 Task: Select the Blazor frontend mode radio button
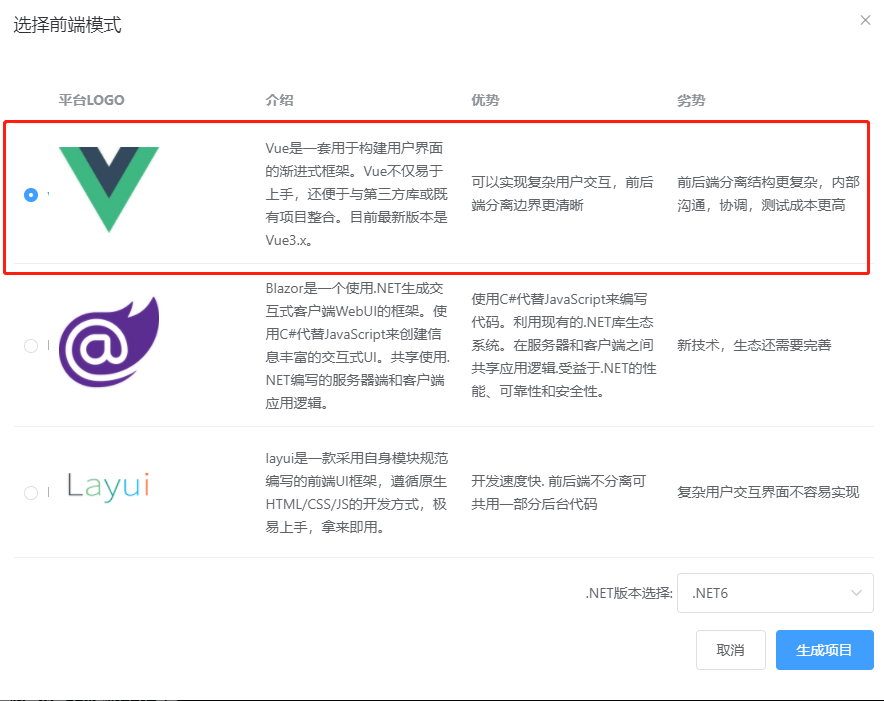tap(31, 345)
